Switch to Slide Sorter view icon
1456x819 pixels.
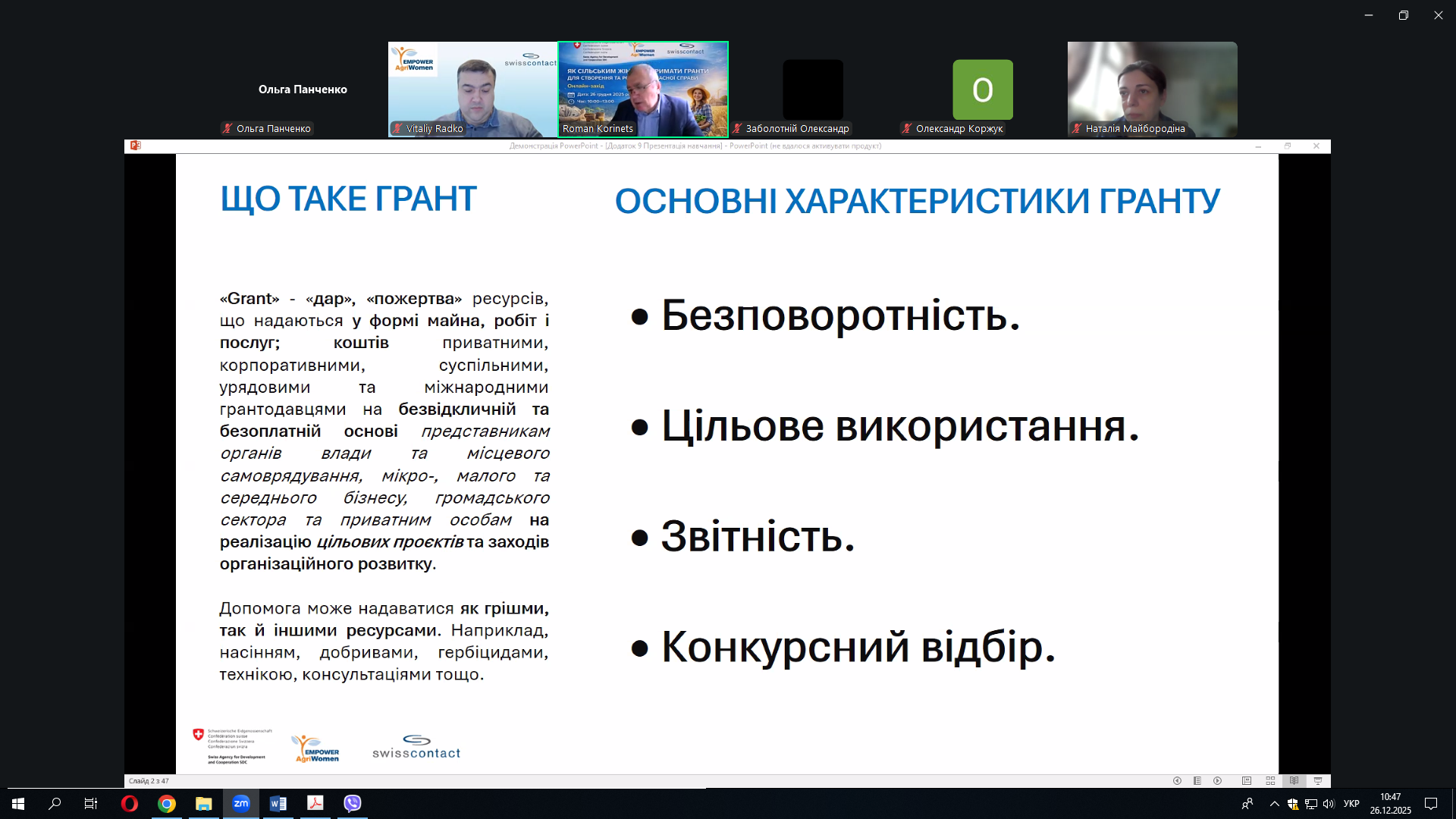coord(1270,781)
